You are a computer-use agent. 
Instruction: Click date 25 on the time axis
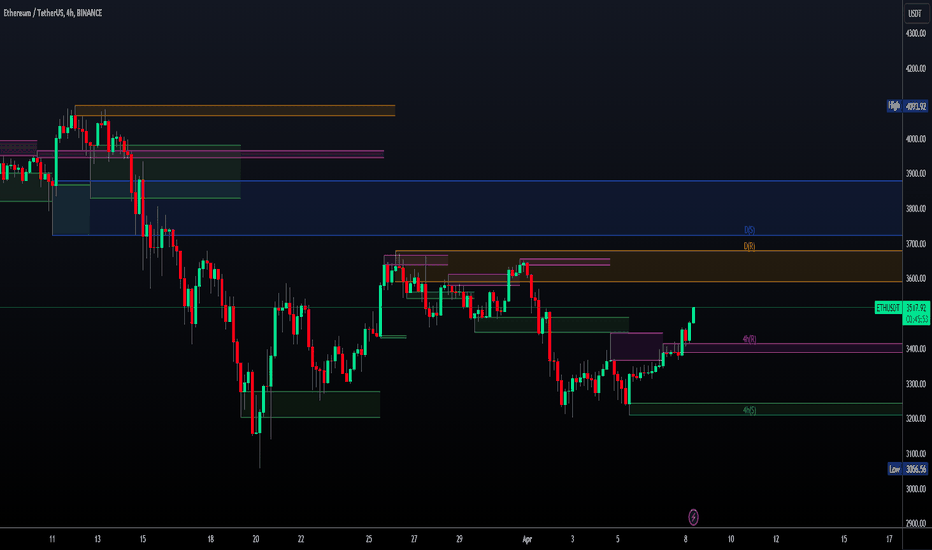pyautogui.click(x=369, y=539)
